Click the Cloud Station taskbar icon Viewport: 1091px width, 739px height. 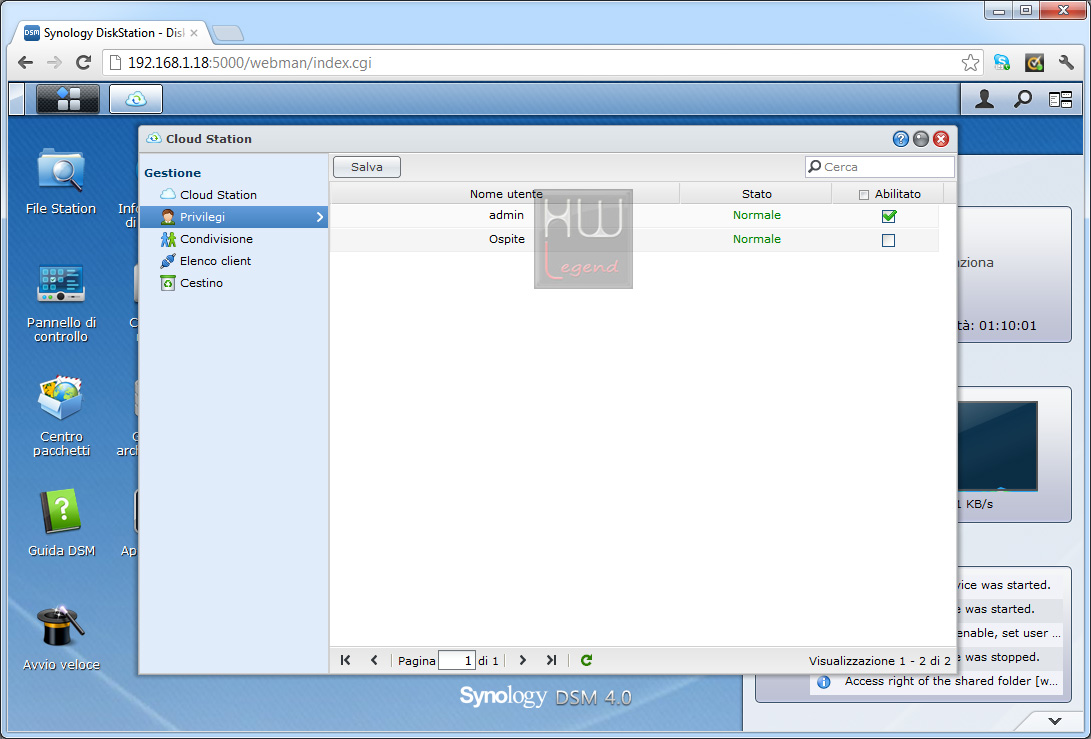click(x=136, y=99)
